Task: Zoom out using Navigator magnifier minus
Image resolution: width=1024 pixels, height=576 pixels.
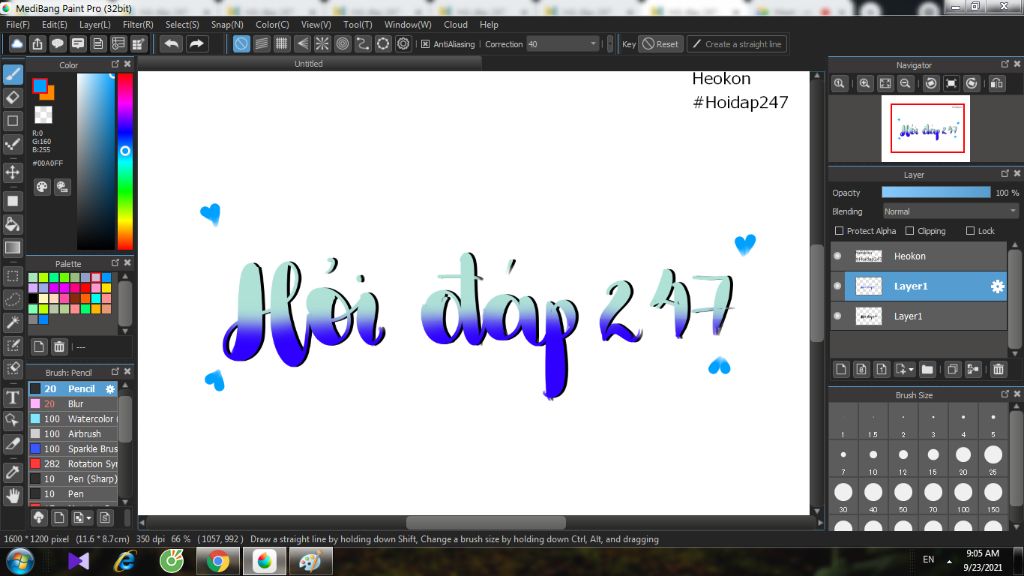Action: [x=905, y=84]
